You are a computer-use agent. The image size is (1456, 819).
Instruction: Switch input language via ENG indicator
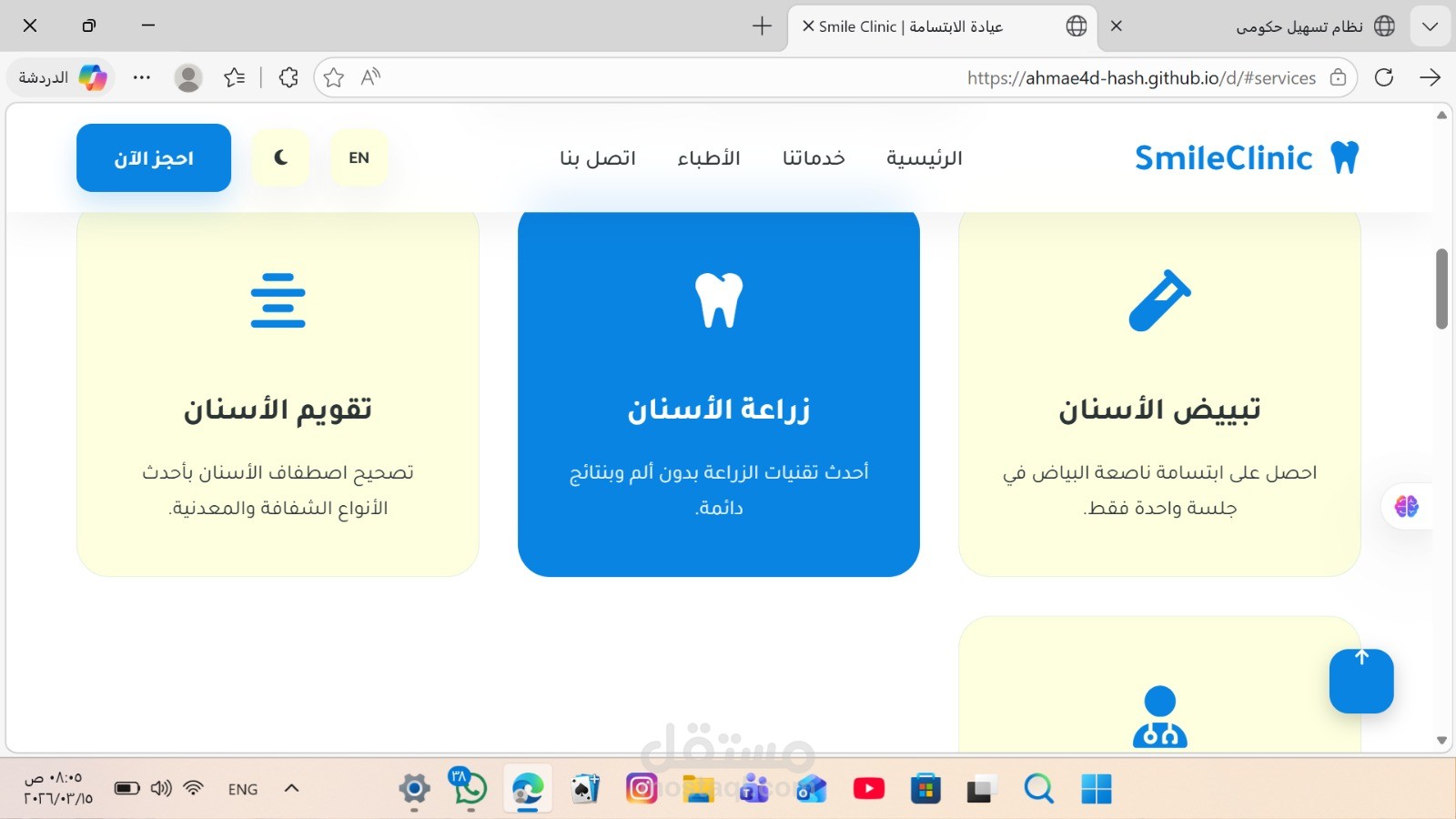pos(243,789)
